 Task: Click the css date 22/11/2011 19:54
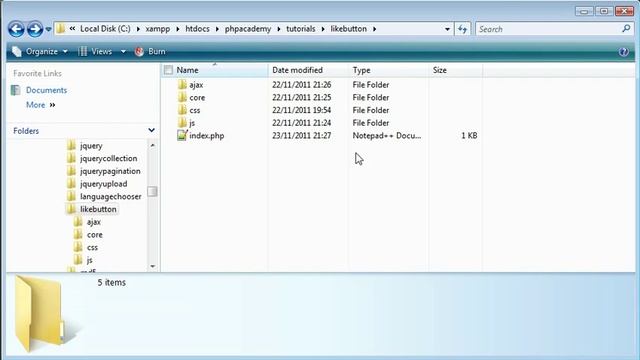pos(302,110)
